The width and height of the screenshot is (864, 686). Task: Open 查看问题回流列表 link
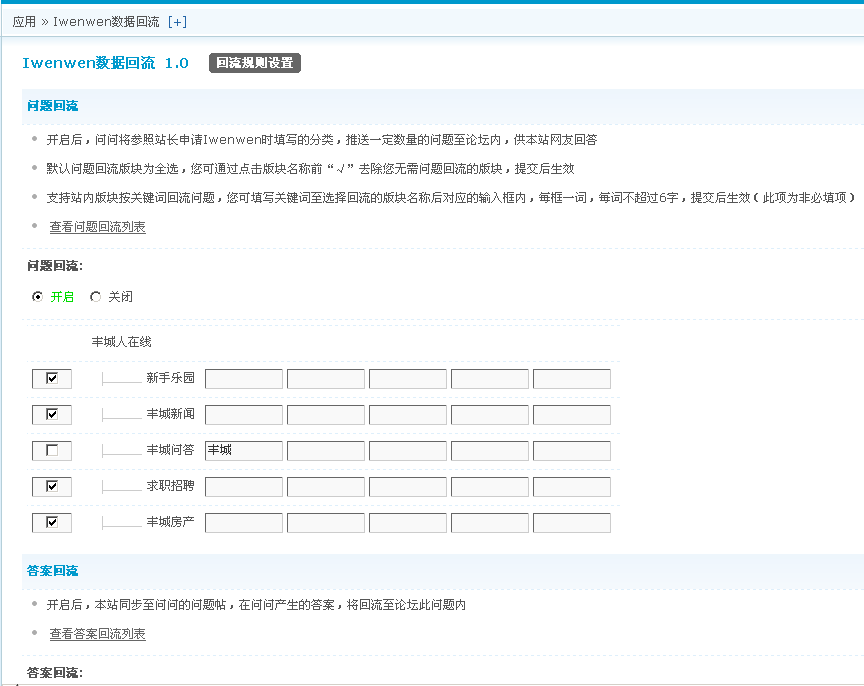coord(98,227)
